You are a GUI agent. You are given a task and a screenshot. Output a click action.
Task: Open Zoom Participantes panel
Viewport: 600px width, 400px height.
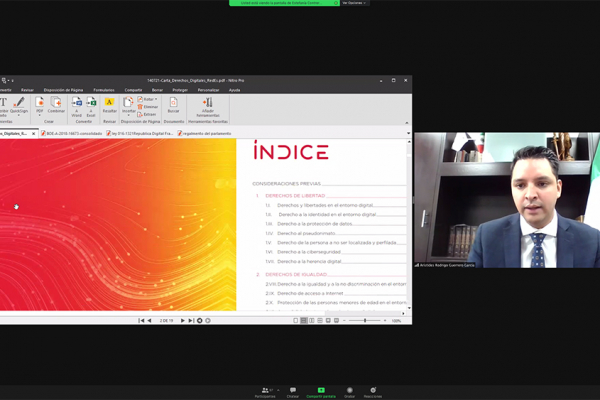coord(265,392)
